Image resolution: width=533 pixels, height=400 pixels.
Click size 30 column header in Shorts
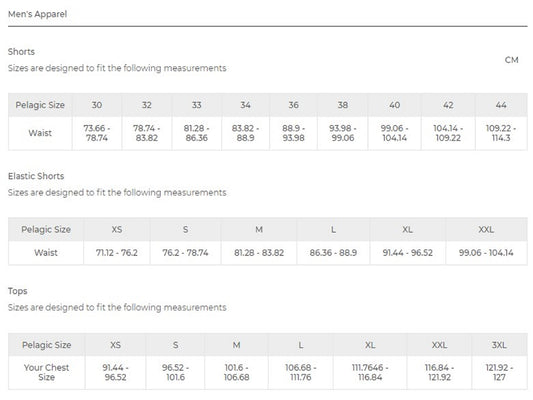(x=97, y=105)
